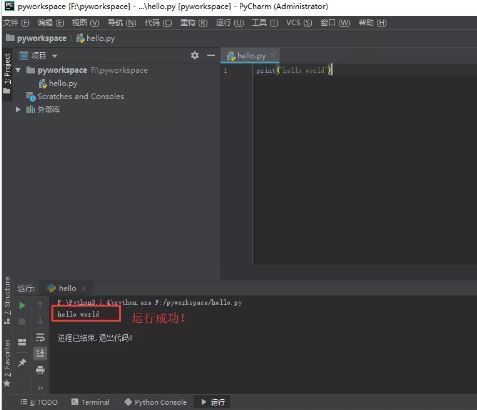This screenshot has width=477, height=410.
Task: Select the hello.py editor tab
Action: pyautogui.click(x=249, y=56)
